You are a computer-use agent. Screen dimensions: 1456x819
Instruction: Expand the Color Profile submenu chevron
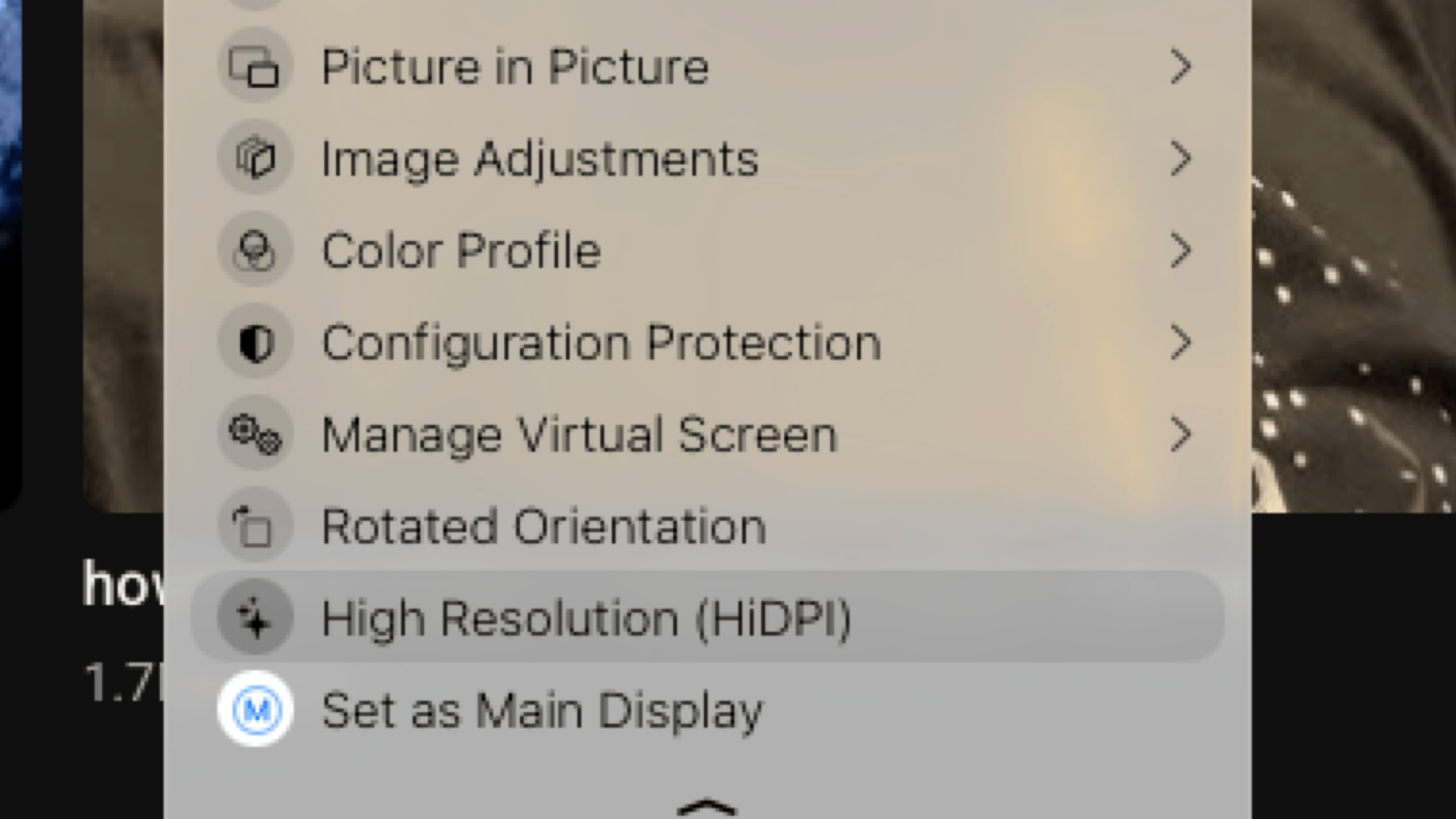click(1180, 250)
